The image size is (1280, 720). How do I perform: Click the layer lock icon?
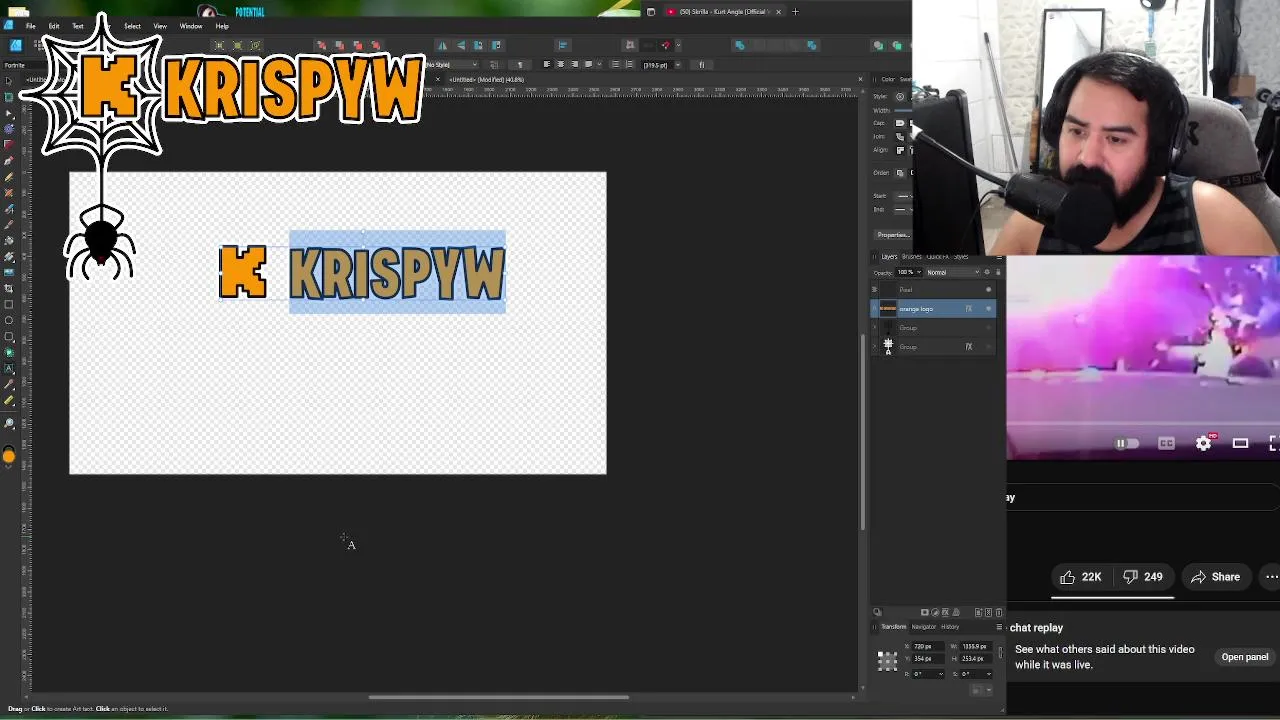click(x=997, y=272)
